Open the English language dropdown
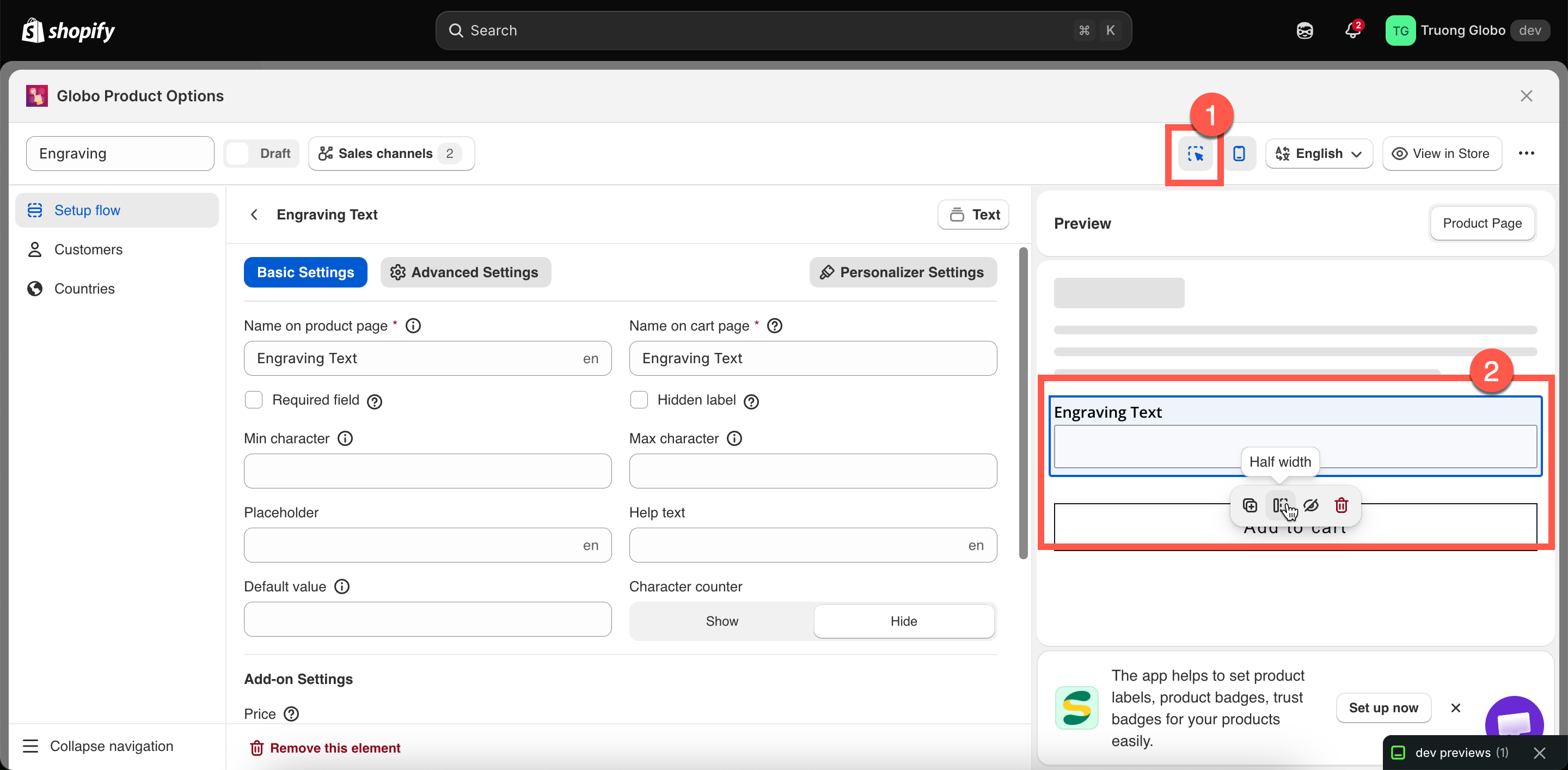Image resolution: width=1568 pixels, height=770 pixels. (x=1319, y=154)
